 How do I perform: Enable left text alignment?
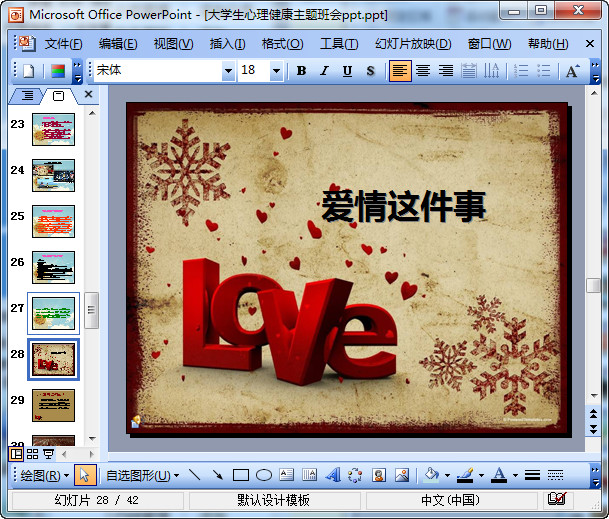tap(400, 71)
